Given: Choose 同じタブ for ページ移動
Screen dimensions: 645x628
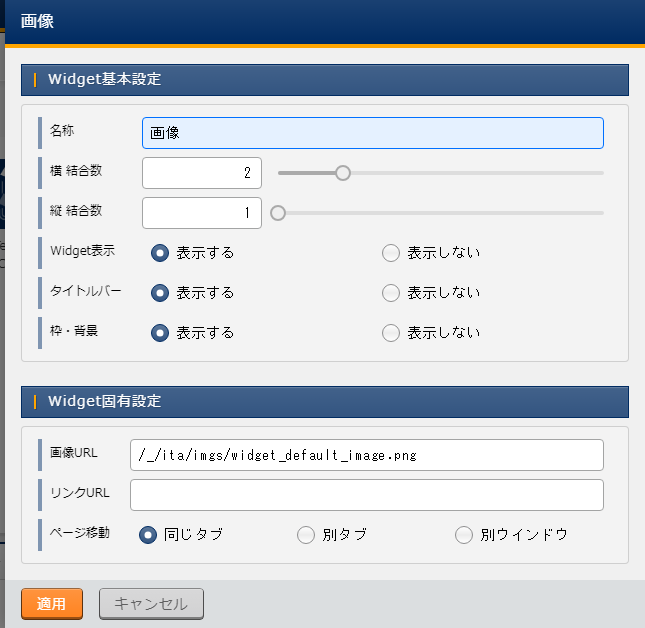Looking at the screenshot, I should click(148, 535).
